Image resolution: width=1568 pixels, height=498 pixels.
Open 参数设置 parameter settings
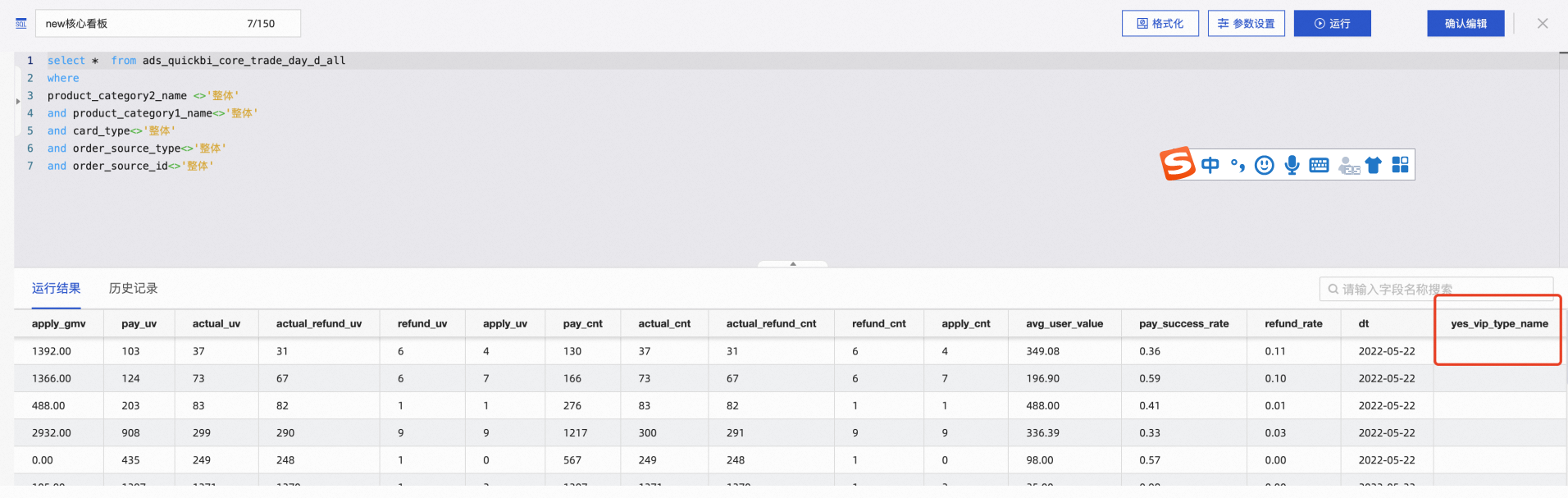(x=1246, y=24)
